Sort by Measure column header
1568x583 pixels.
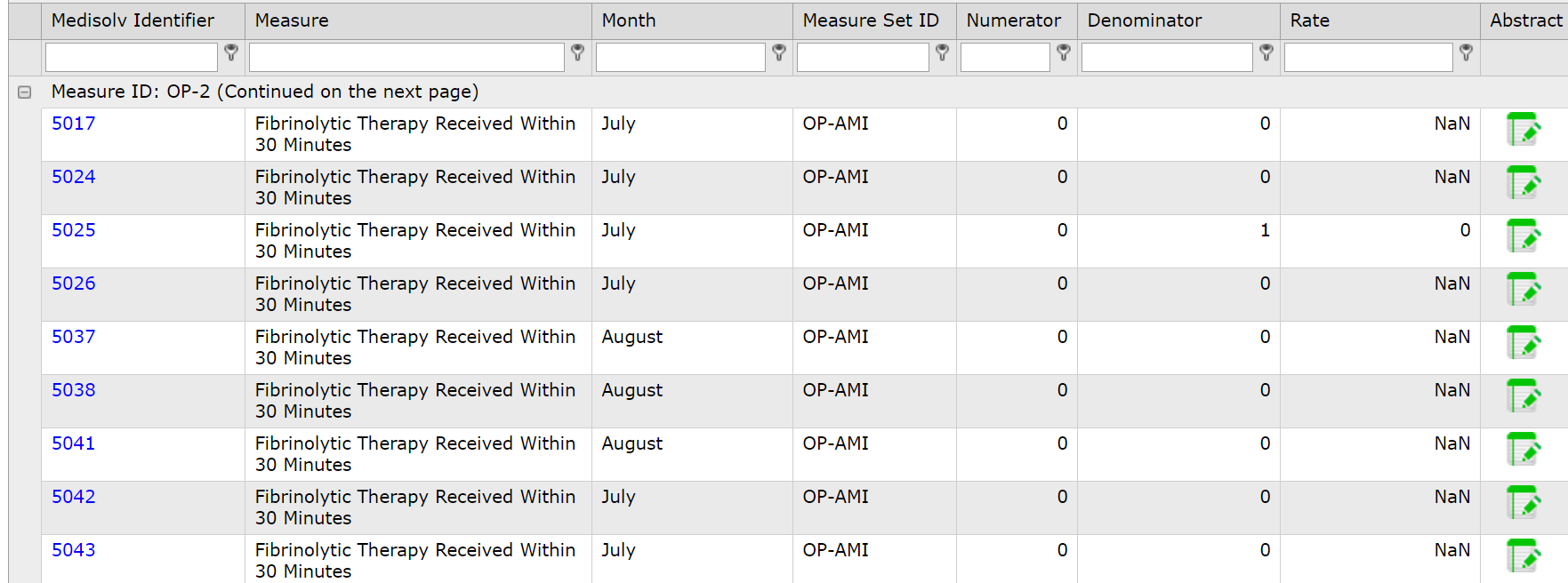pos(292,20)
